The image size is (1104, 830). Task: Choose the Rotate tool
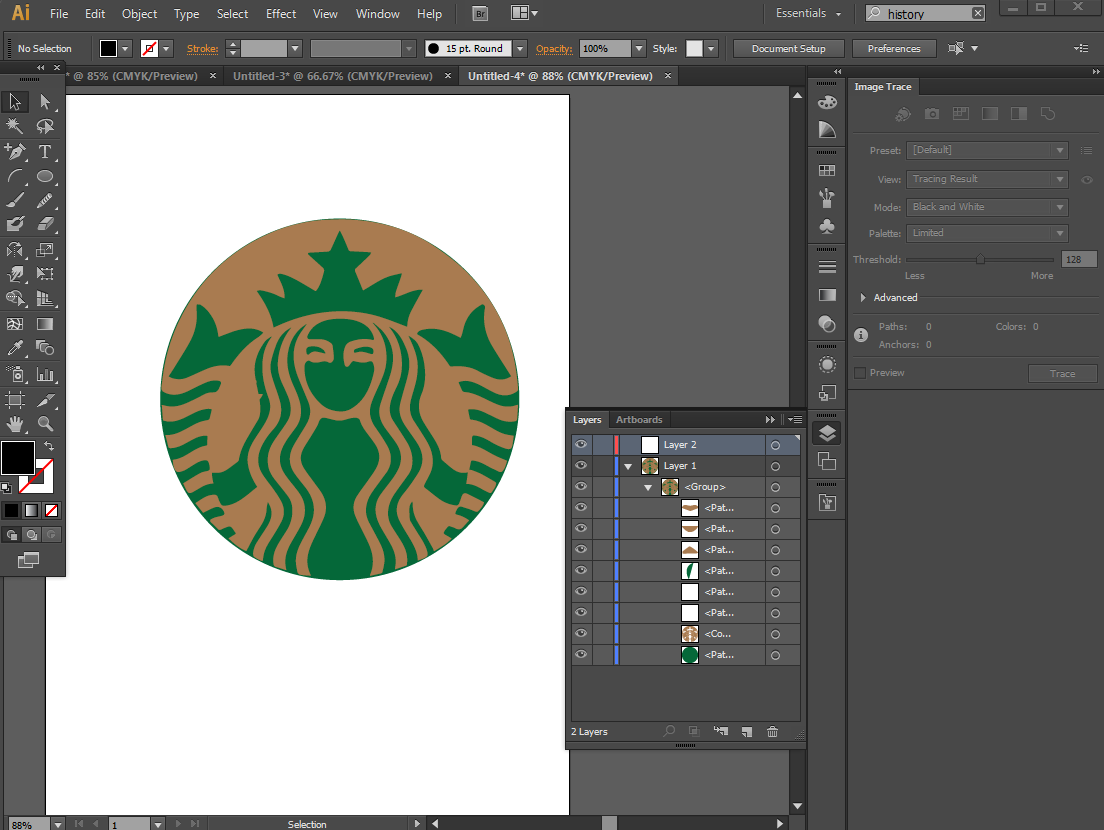coord(15,250)
